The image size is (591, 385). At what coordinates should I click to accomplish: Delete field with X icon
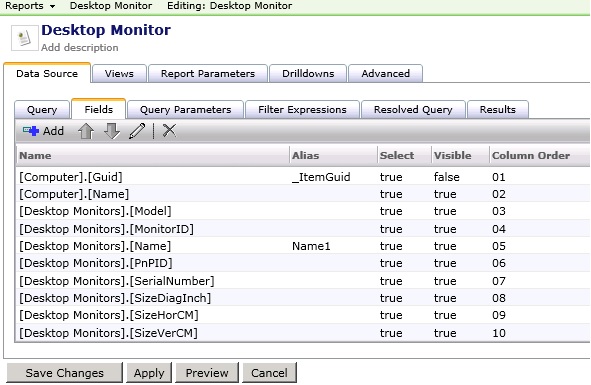[169, 130]
